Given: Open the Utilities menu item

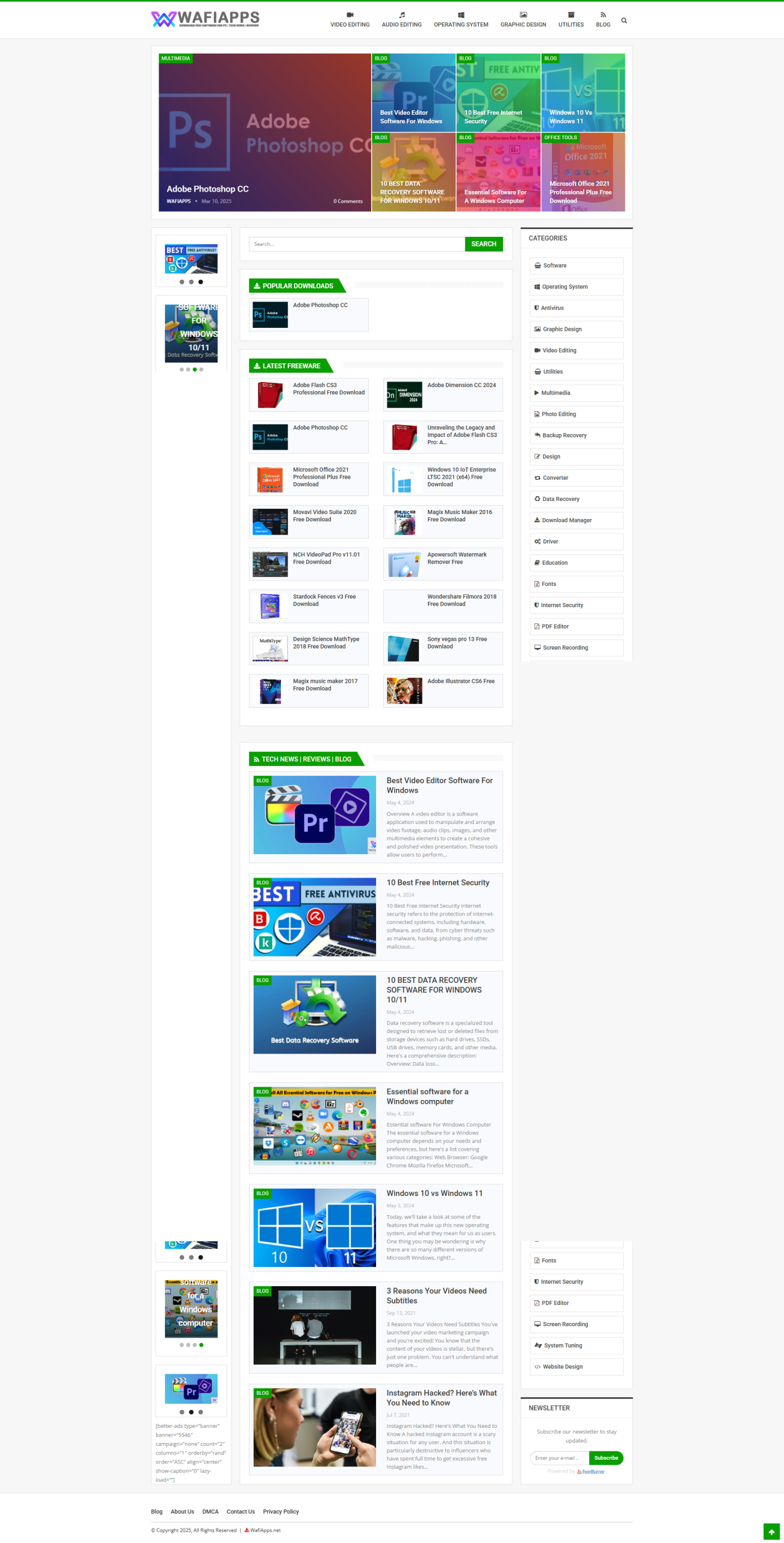Looking at the screenshot, I should coord(570,25).
